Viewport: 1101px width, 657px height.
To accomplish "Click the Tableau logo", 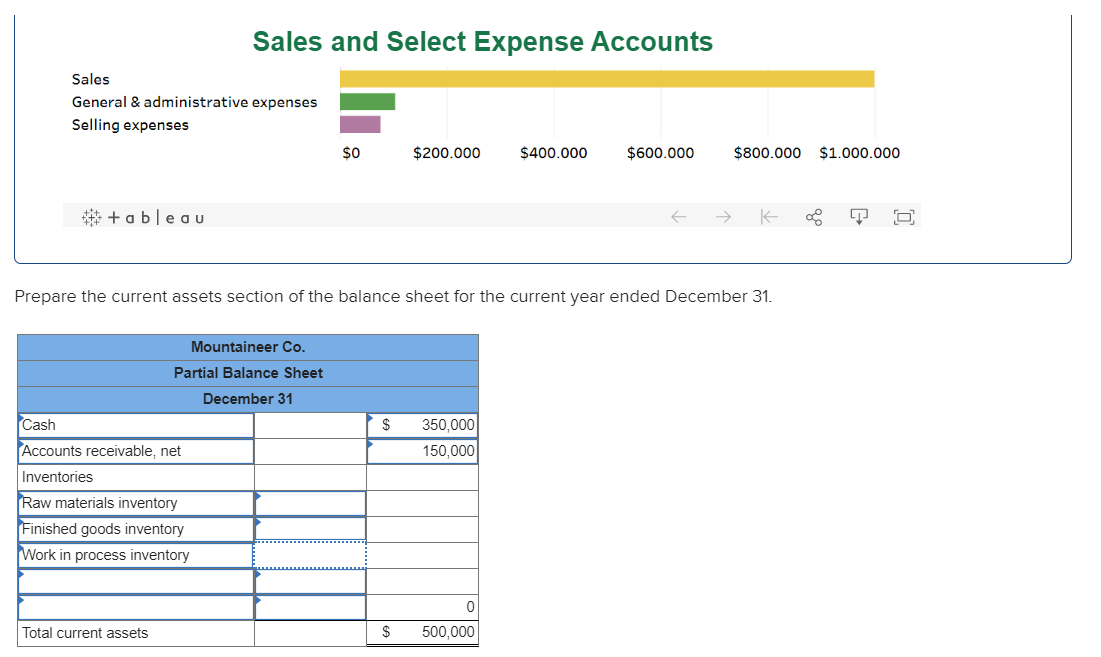I will (143, 218).
